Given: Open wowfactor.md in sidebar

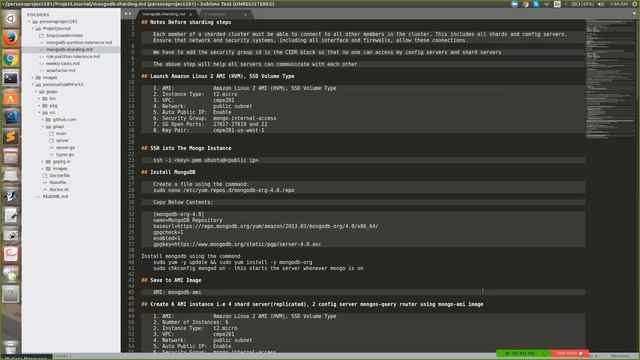Looking at the screenshot, I should [60, 70].
